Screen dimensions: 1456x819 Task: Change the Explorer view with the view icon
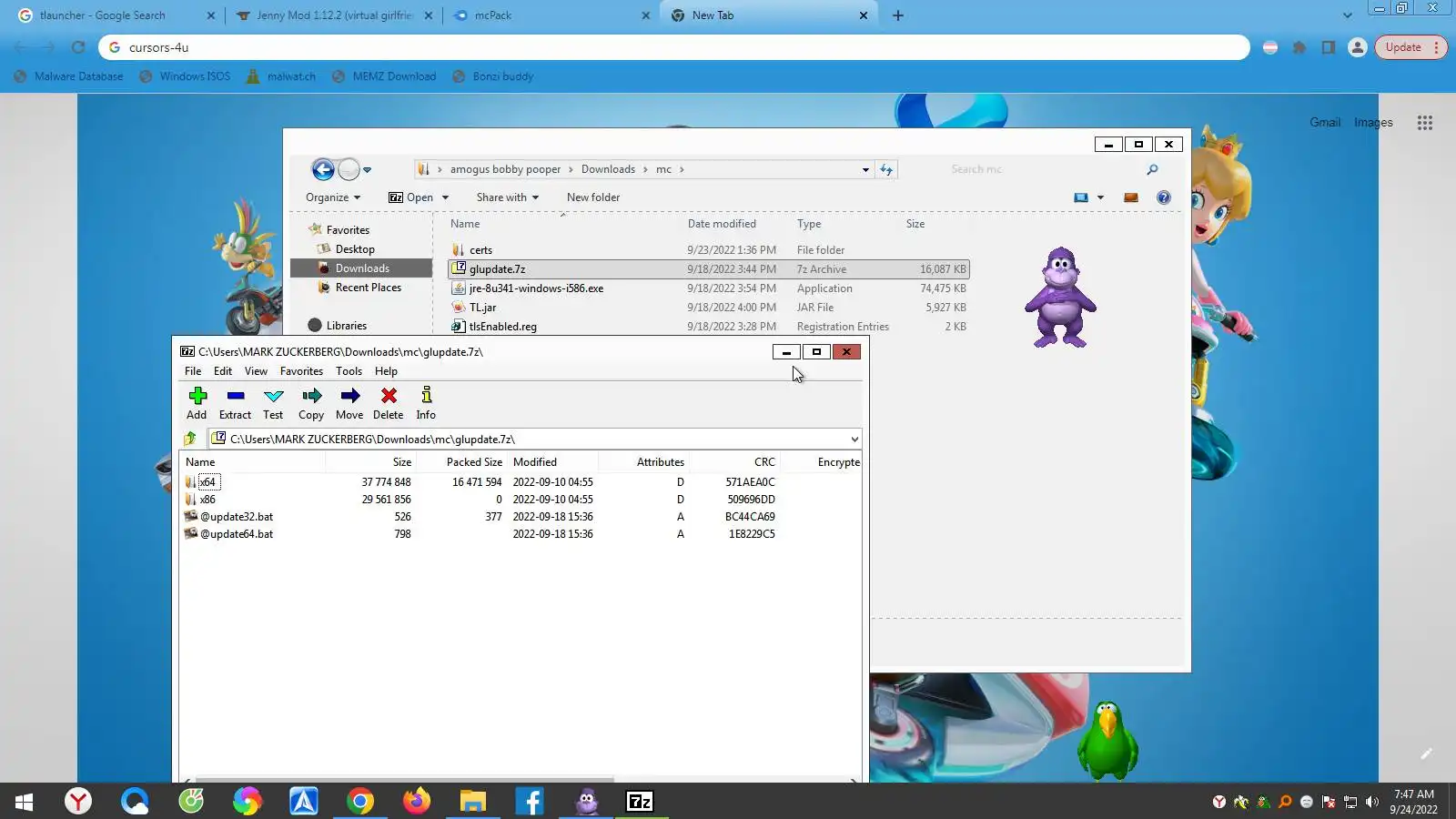(x=1081, y=197)
